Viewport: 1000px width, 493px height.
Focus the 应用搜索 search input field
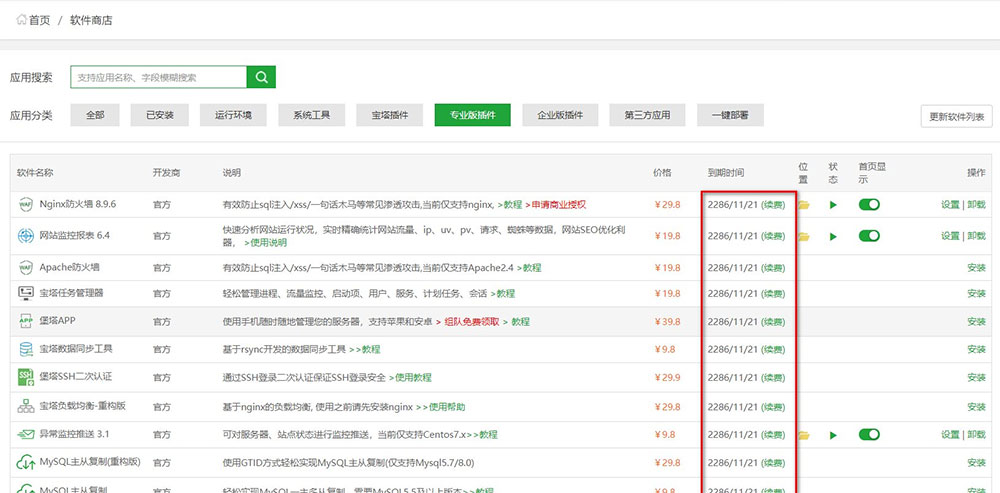158,77
